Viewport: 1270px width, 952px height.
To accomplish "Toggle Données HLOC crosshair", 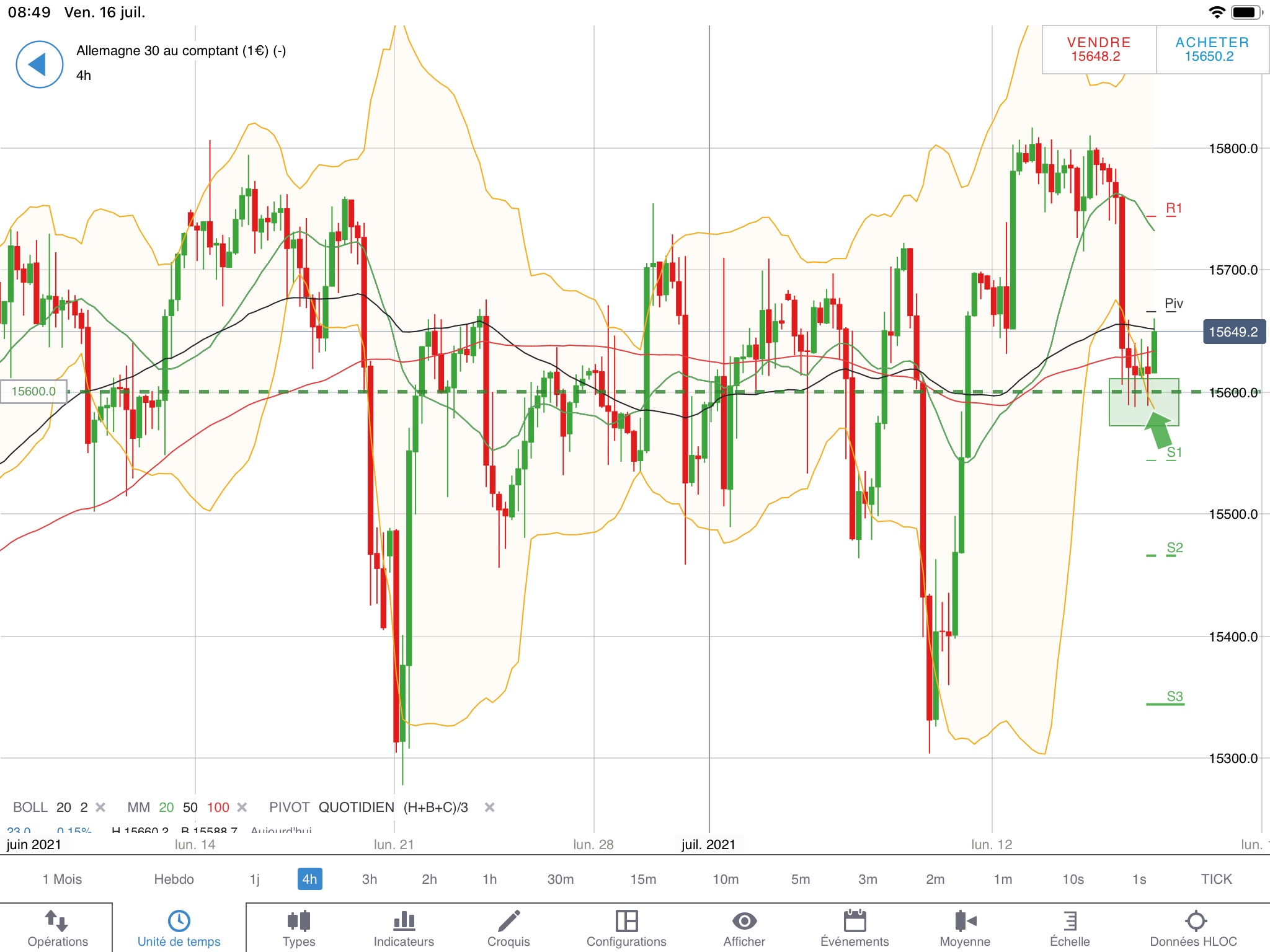I will coord(1195,922).
